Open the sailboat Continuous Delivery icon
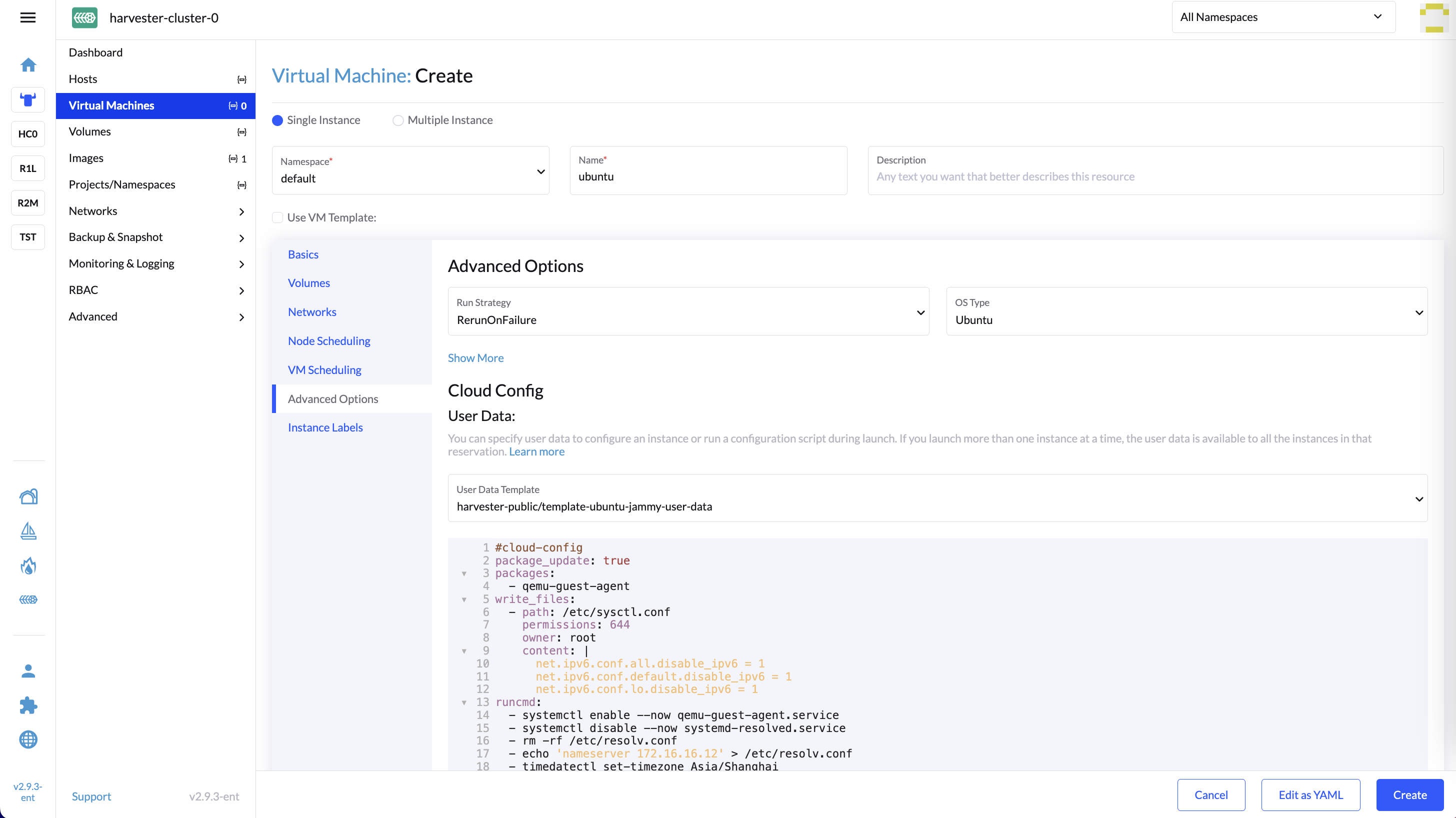1456x818 pixels. tap(27, 531)
